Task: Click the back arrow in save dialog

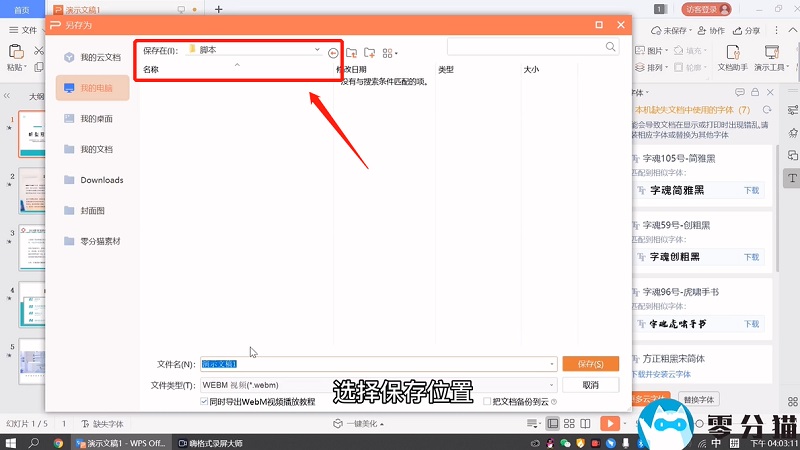Action: click(x=333, y=52)
